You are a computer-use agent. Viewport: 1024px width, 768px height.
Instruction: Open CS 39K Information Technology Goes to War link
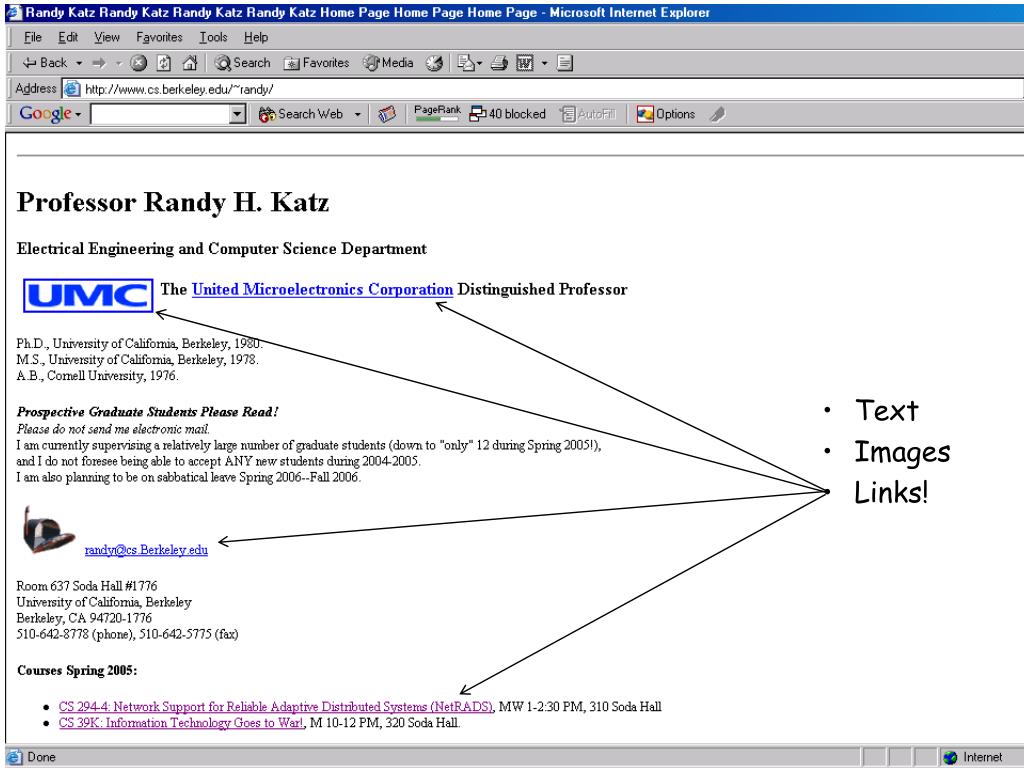181,723
